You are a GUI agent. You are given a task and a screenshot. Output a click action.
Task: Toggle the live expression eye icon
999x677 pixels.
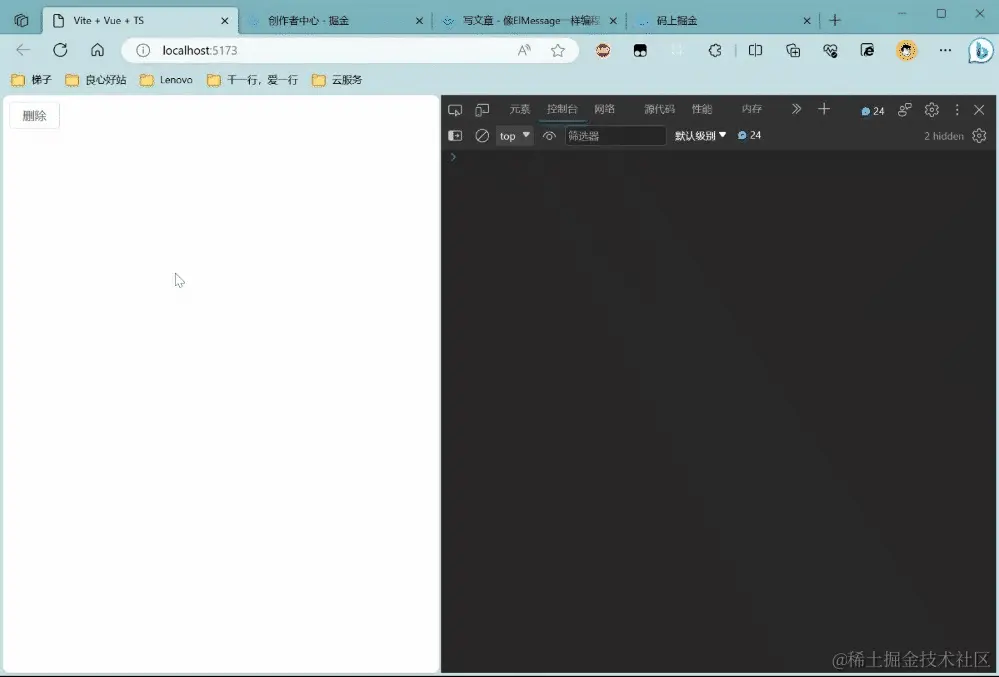tap(549, 135)
